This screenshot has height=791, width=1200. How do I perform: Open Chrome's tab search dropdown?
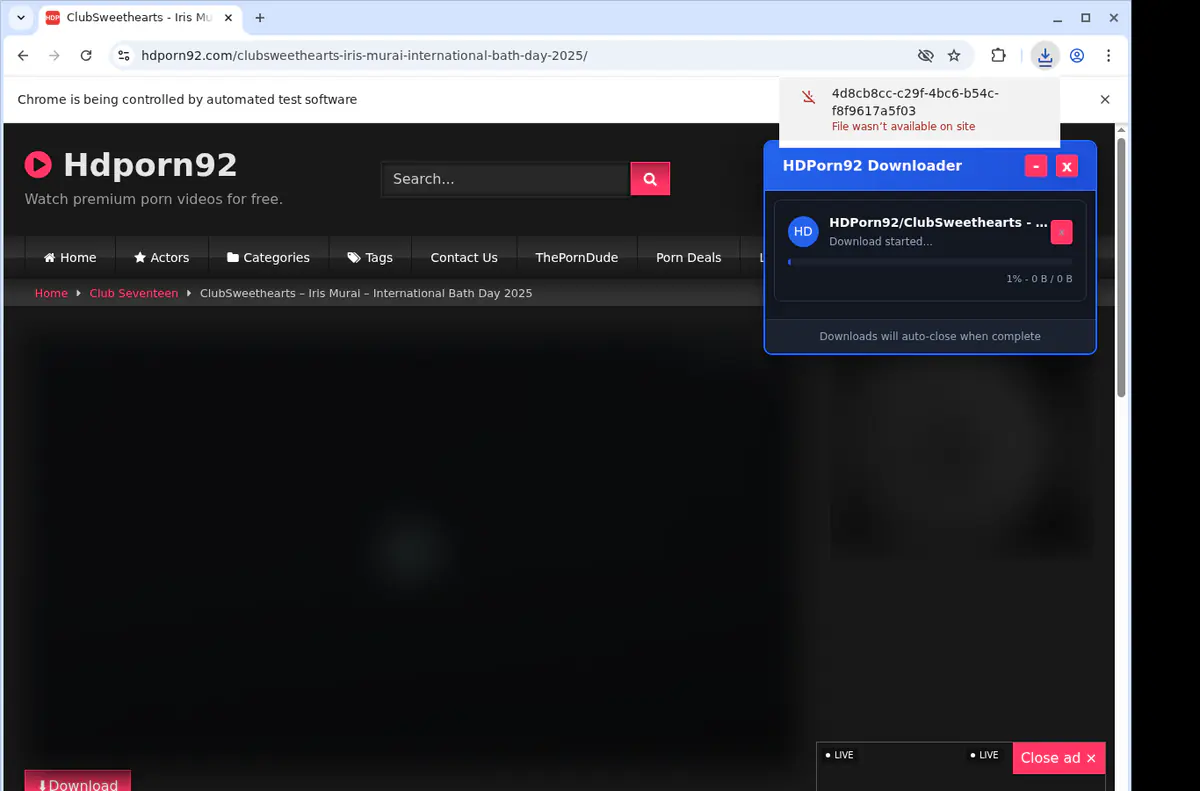21,18
